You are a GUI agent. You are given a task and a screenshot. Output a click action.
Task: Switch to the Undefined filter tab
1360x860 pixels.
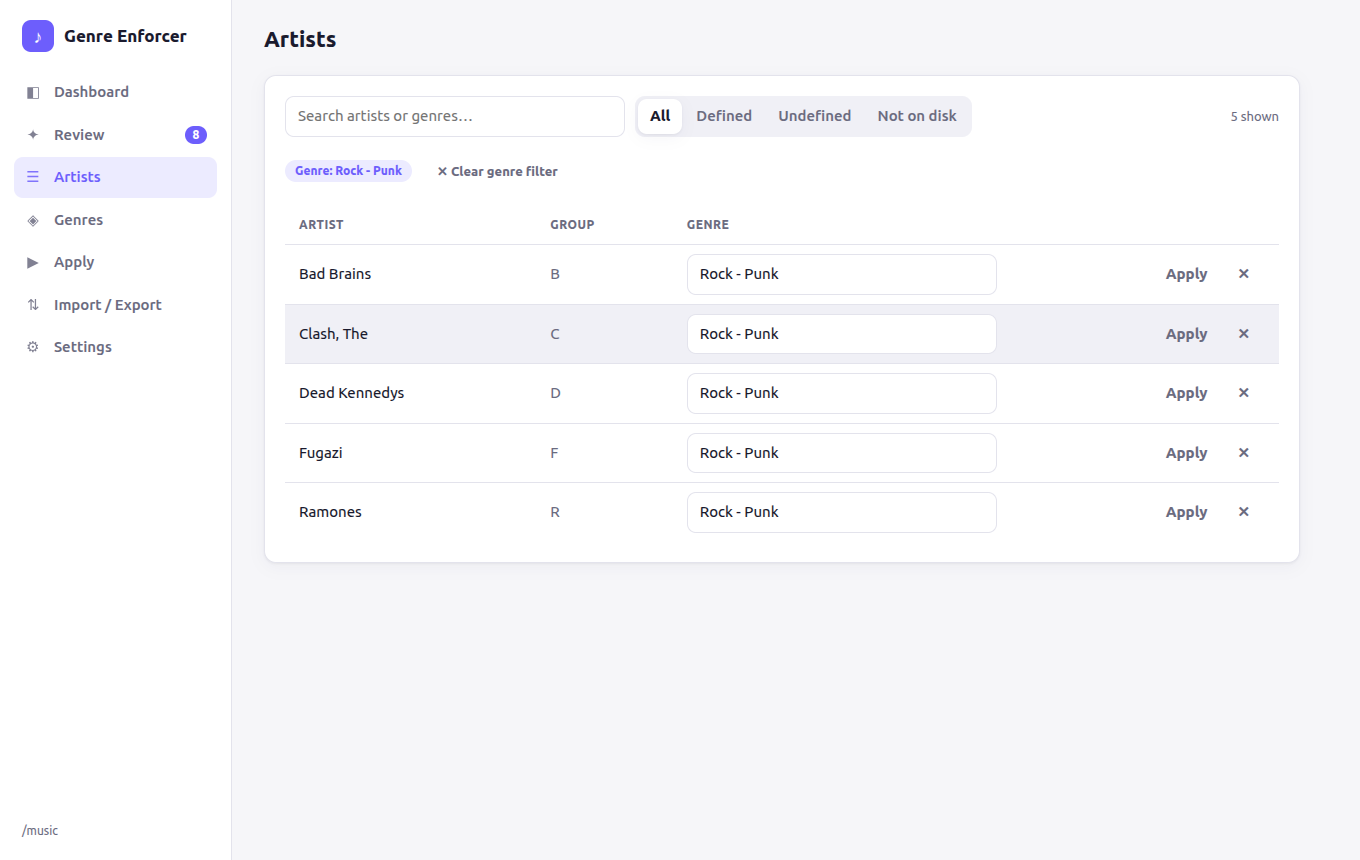[815, 116]
